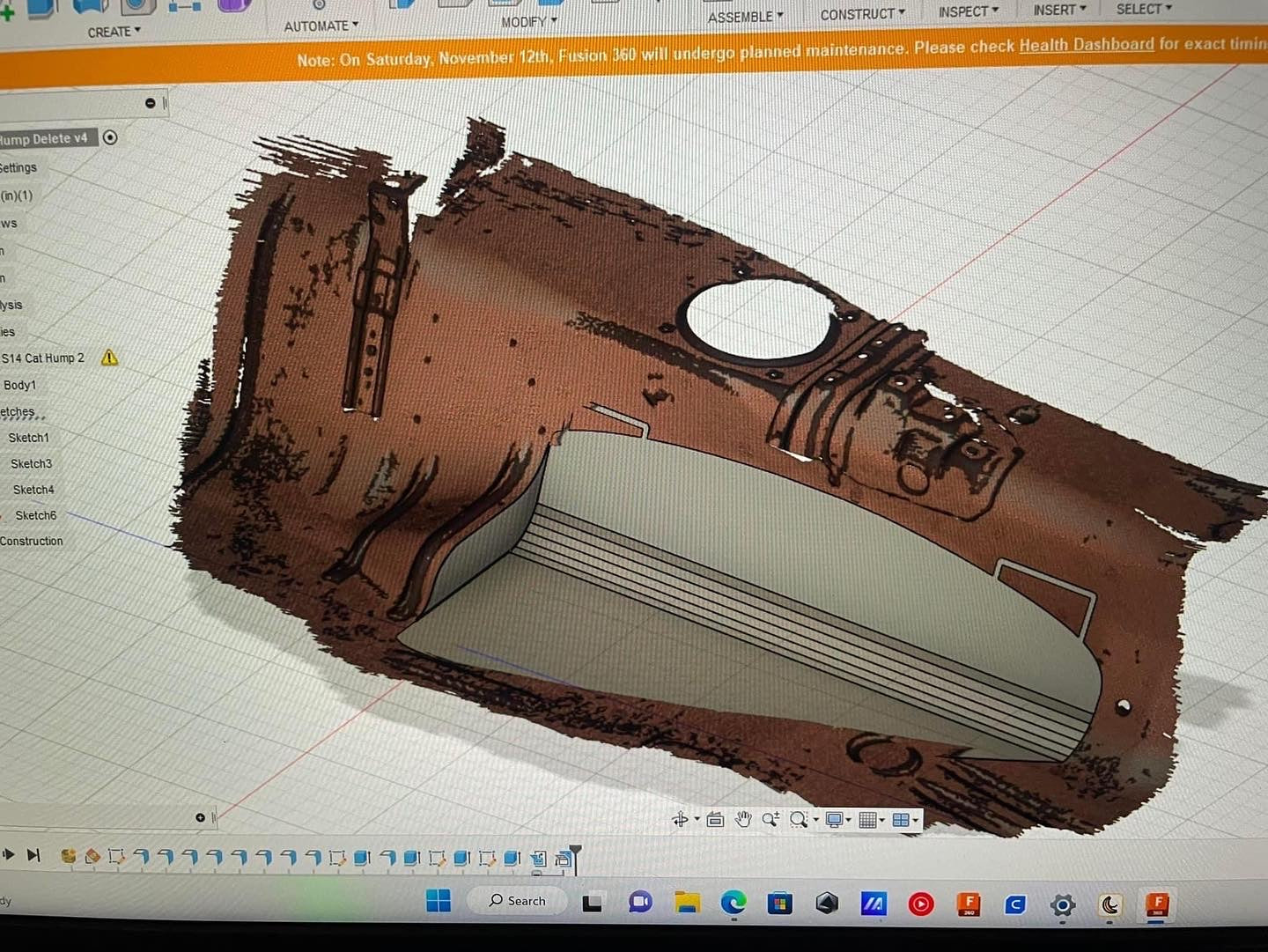Click the Fit zoom window icon
The width and height of the screenshot is (1268, 952).
800,820
